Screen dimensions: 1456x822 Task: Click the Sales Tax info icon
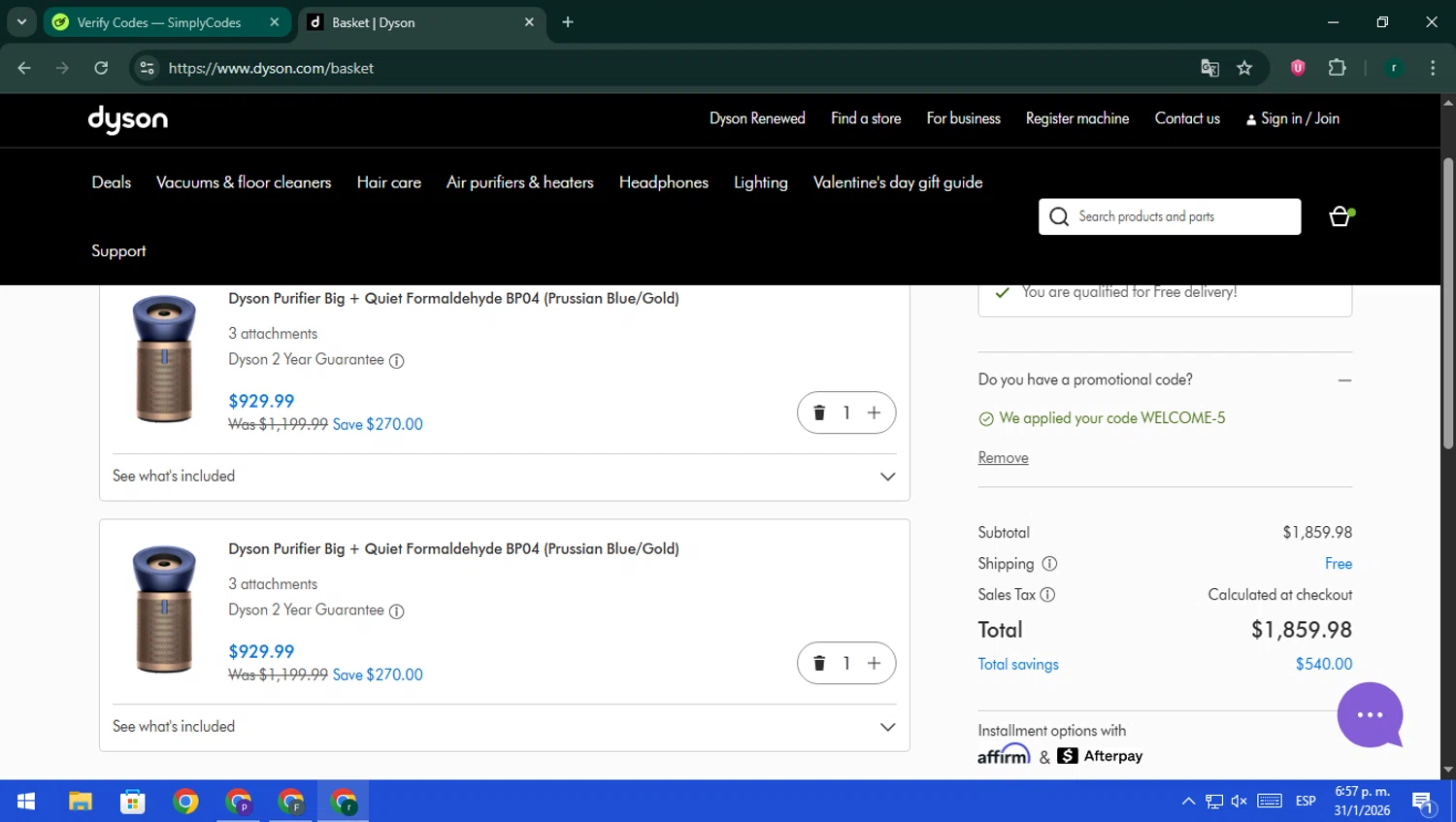point(1047,595)
